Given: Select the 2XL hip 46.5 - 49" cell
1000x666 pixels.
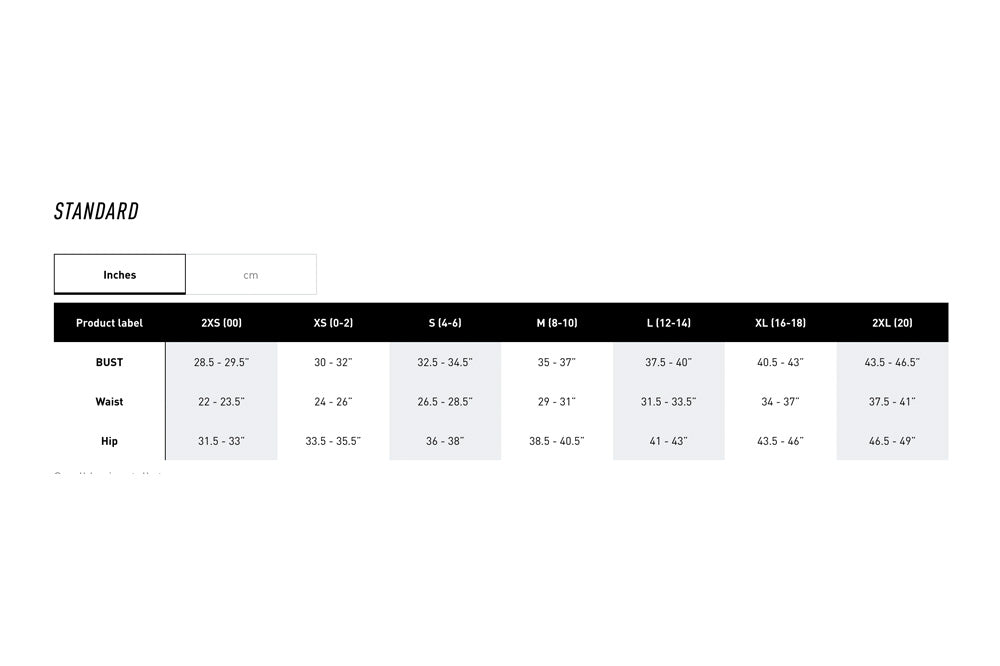Looking at the screenshot, I should 892,441.
